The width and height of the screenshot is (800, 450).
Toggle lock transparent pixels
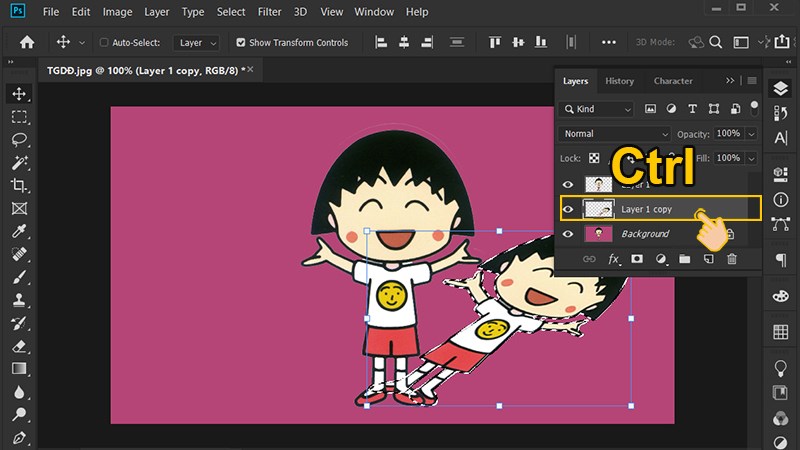[594, 158]
